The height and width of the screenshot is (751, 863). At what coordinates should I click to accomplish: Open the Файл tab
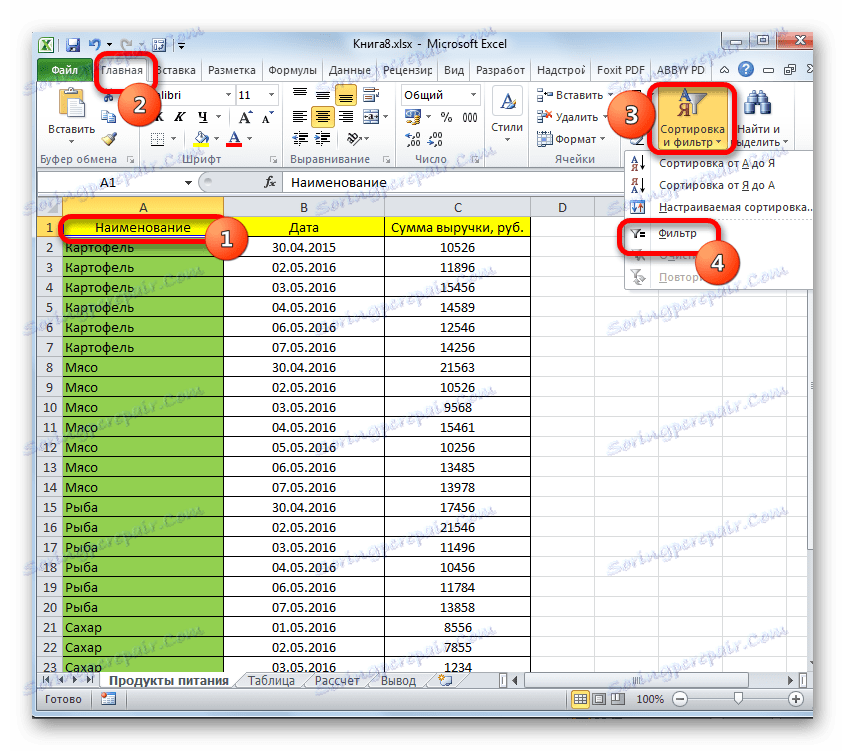click(x=65, y=70)
